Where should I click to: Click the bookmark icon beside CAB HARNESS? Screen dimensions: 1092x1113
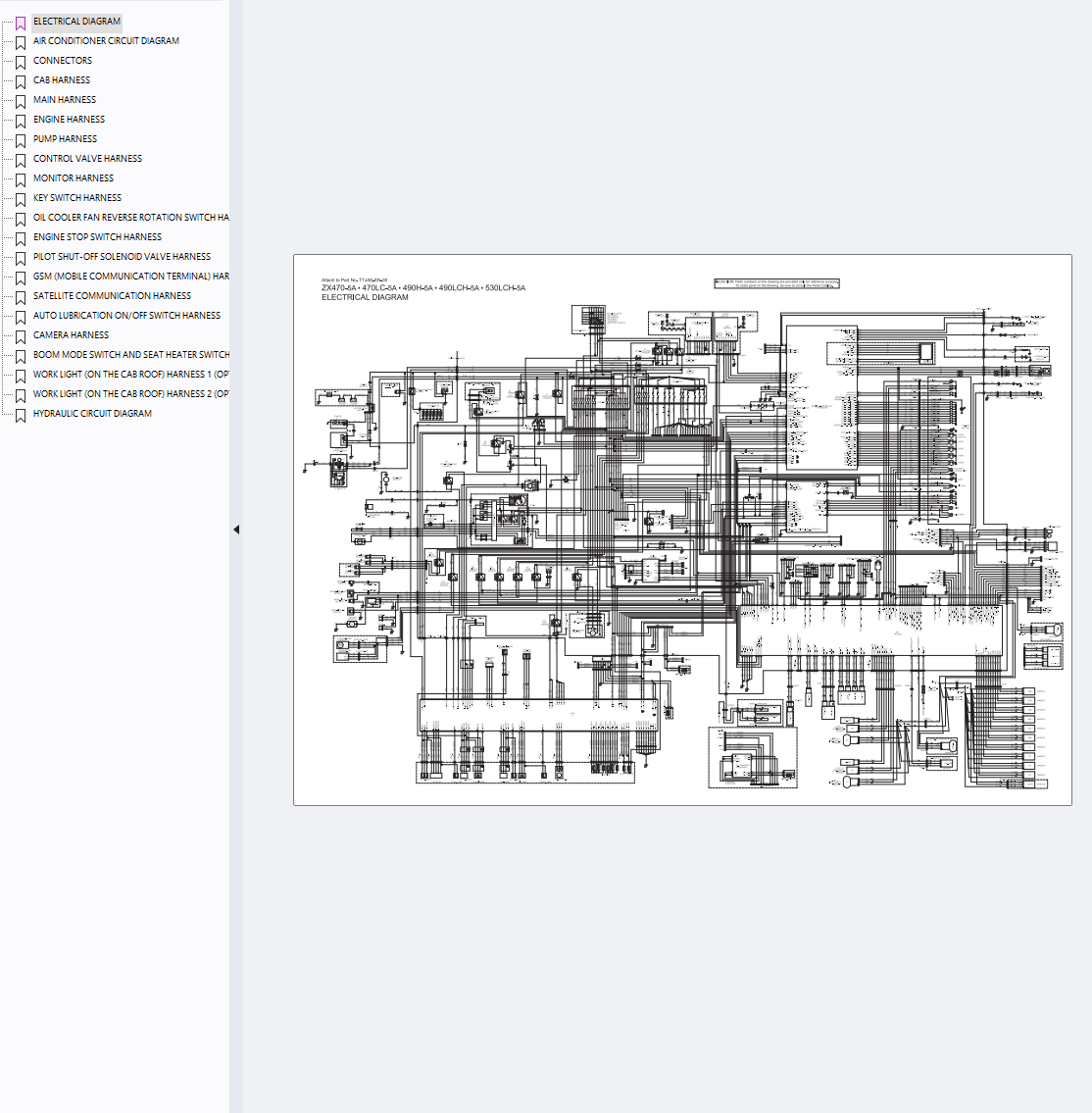[21, 81]
